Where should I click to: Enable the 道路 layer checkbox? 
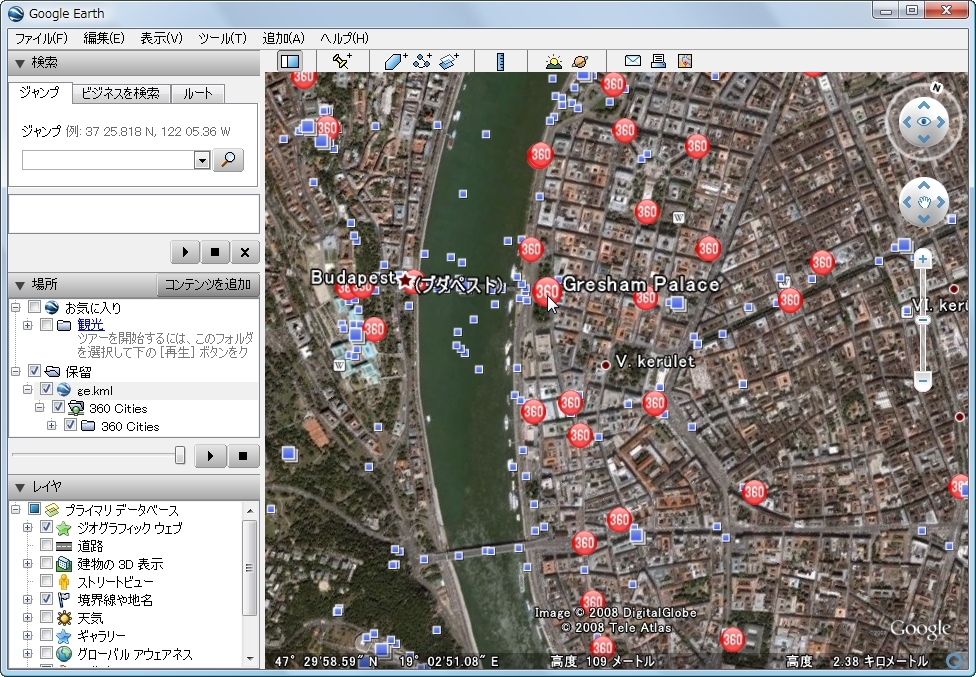[x=46, y=545]
